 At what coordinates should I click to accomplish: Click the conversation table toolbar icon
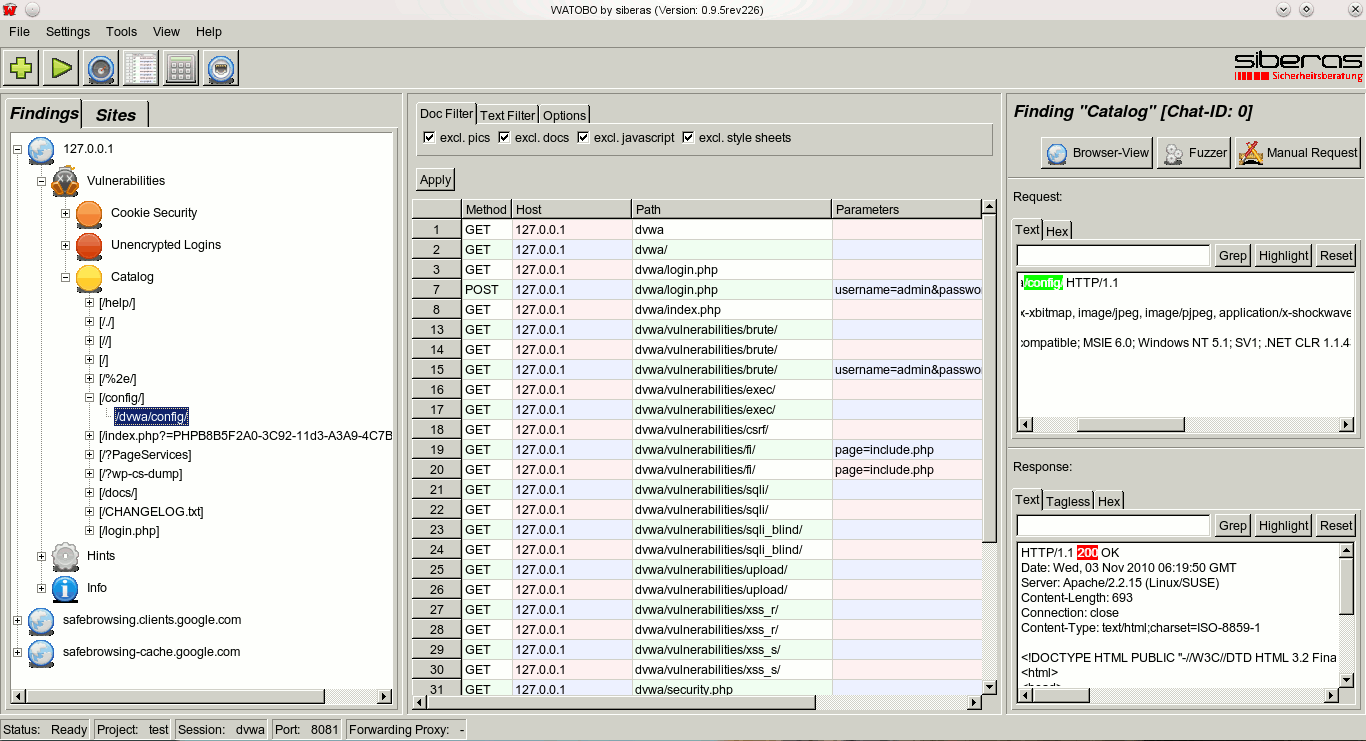point(141,68)
